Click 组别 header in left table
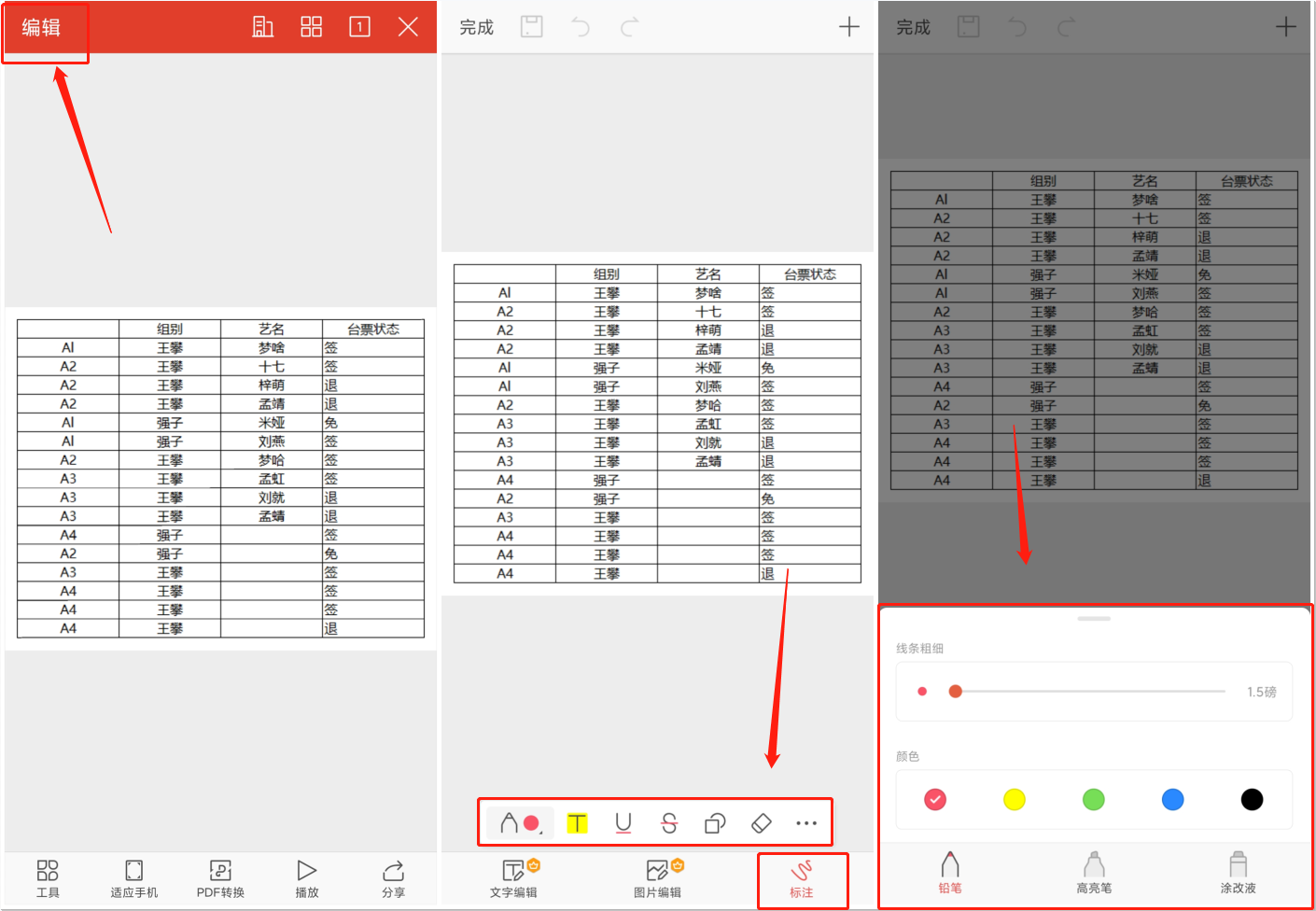 170,329
